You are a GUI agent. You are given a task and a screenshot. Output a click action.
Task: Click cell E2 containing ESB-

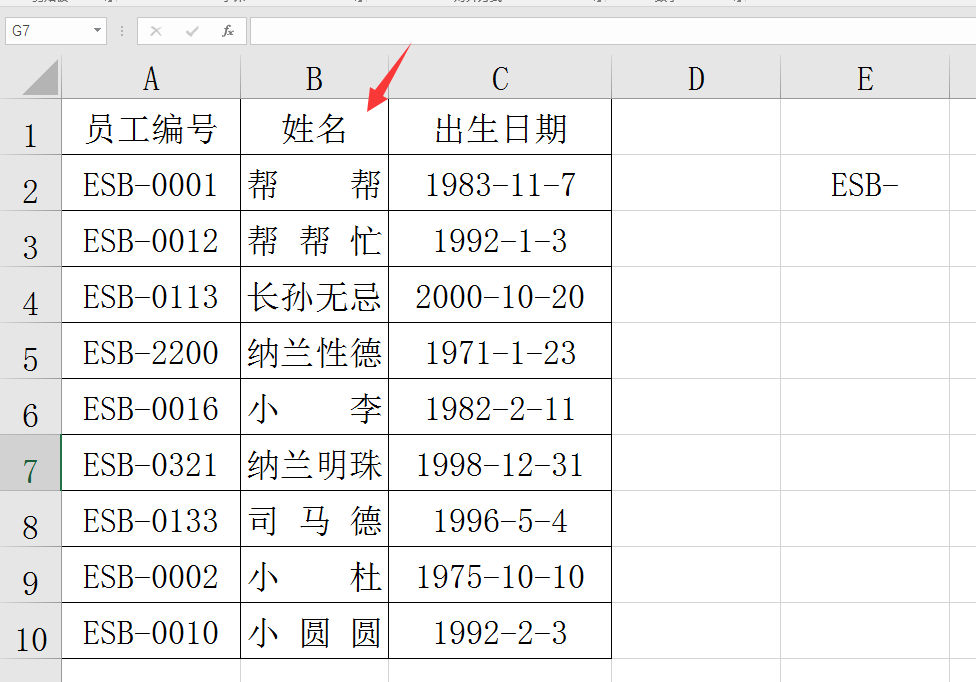pyautogui.click(x=865, y=184)
